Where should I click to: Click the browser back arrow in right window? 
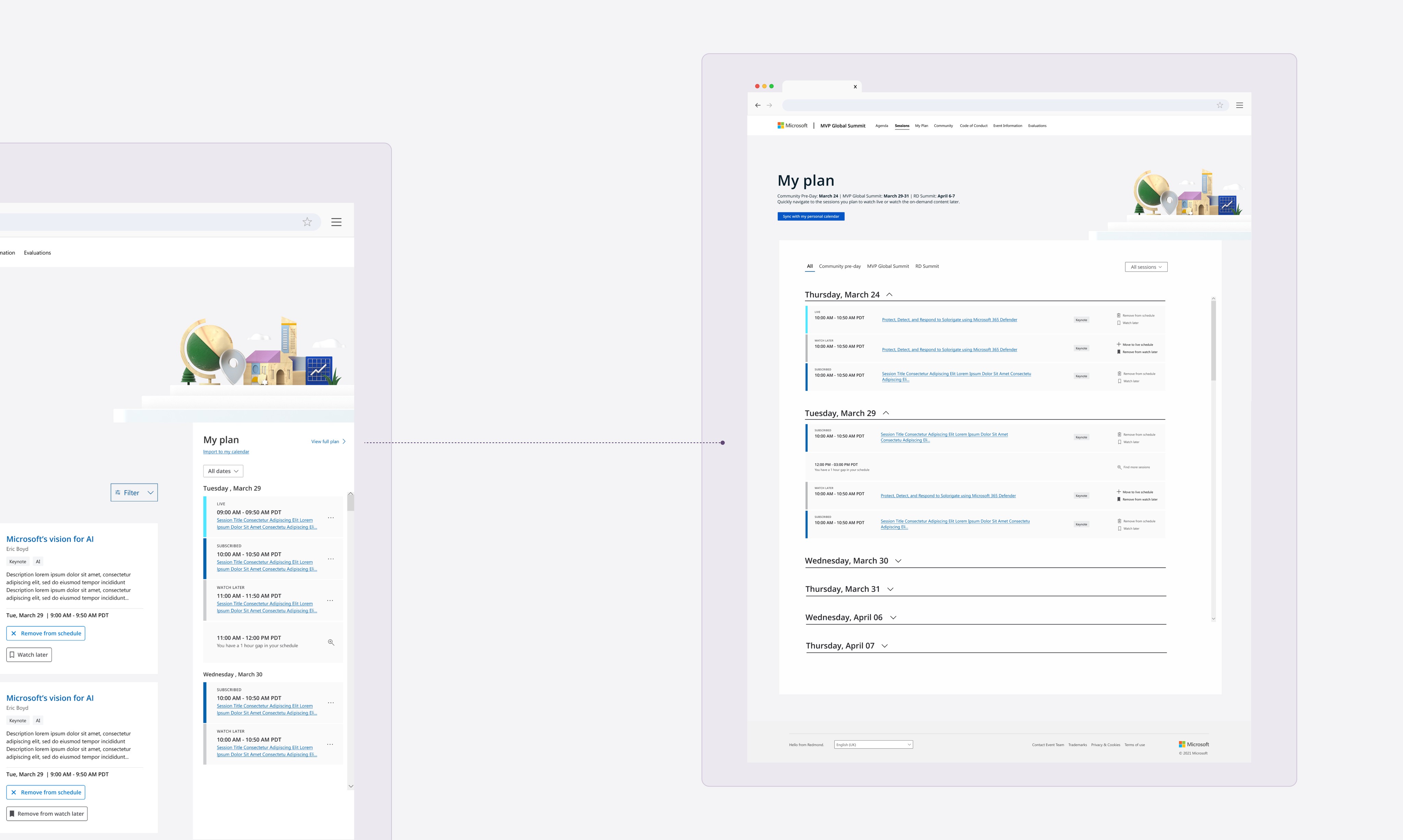click(758, 105)
